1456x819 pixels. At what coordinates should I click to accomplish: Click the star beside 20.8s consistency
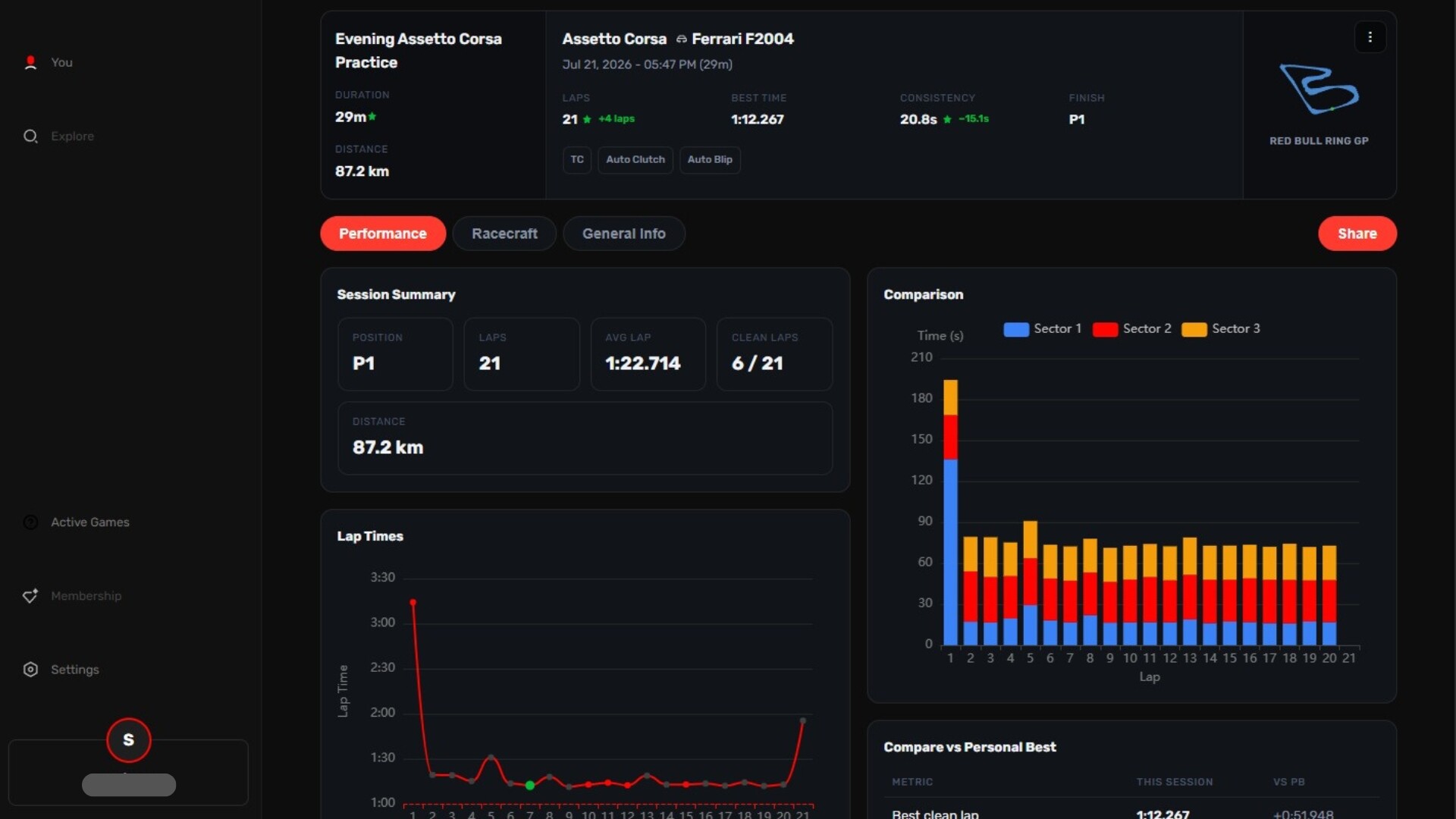tap(947, 119)
